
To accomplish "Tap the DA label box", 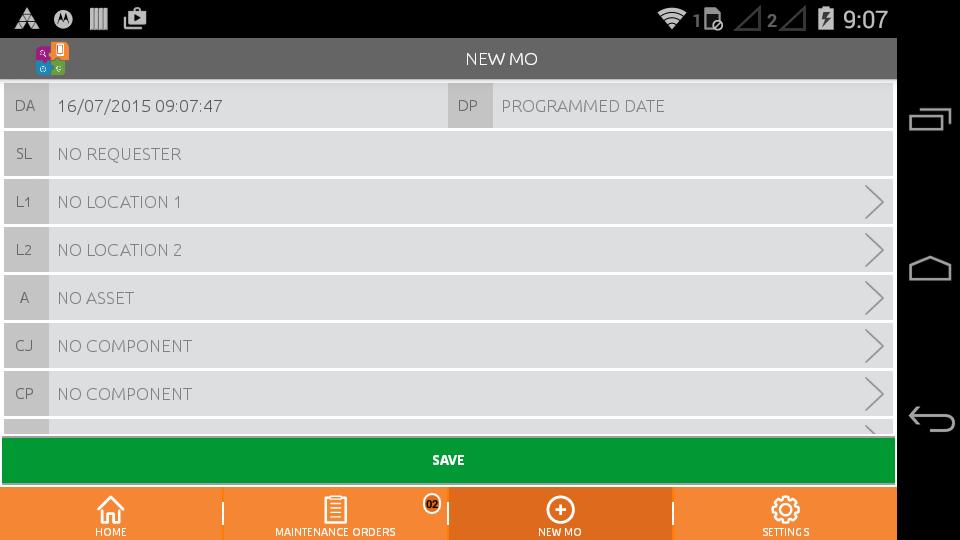I will [26, 106].
